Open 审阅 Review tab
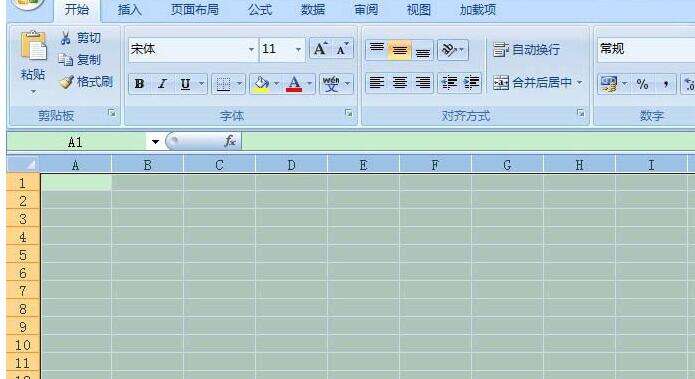Viewport: 695px width, 379px height. coord(366,9)
